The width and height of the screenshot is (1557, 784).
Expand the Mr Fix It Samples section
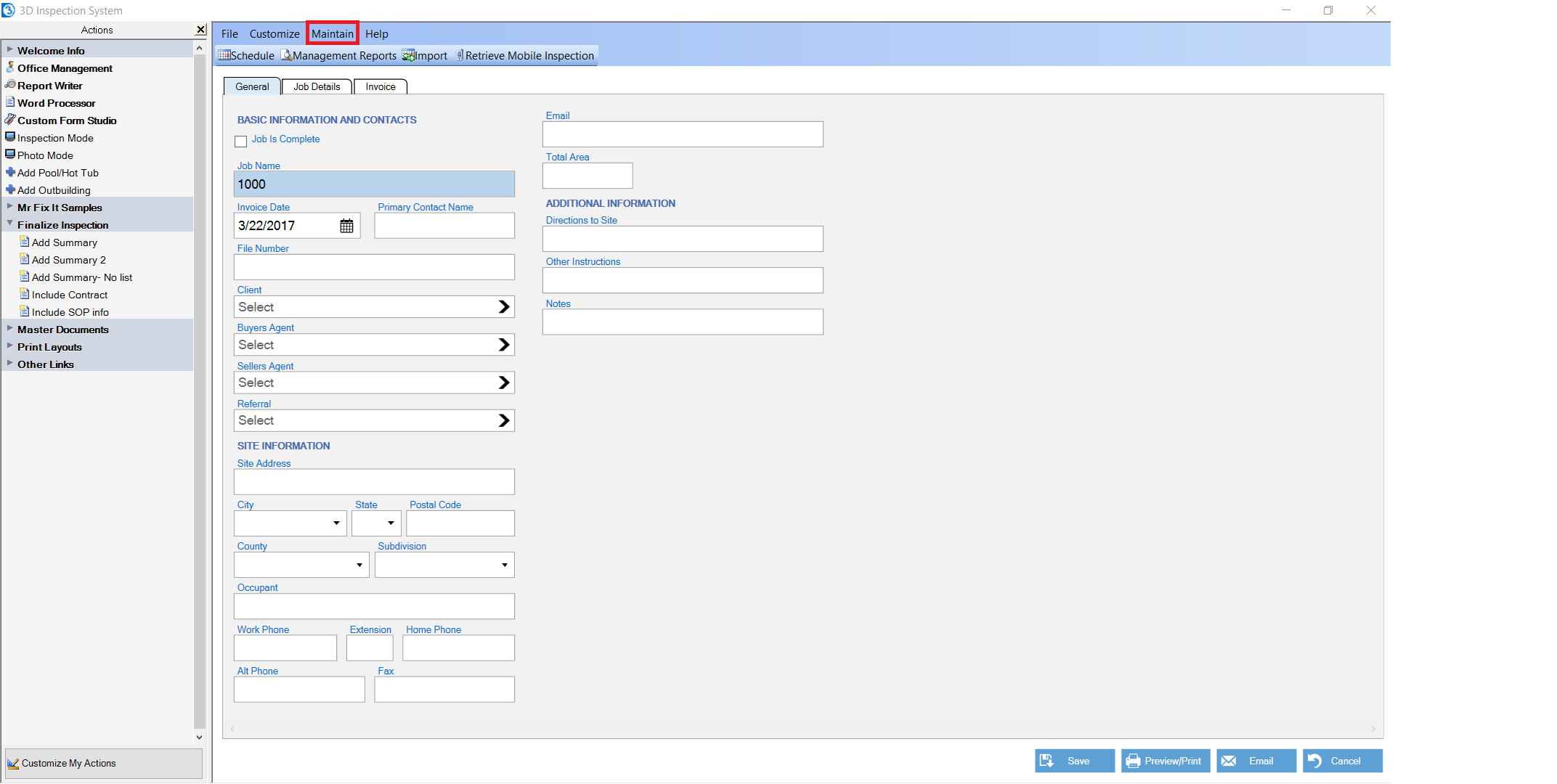pos(9,207)
